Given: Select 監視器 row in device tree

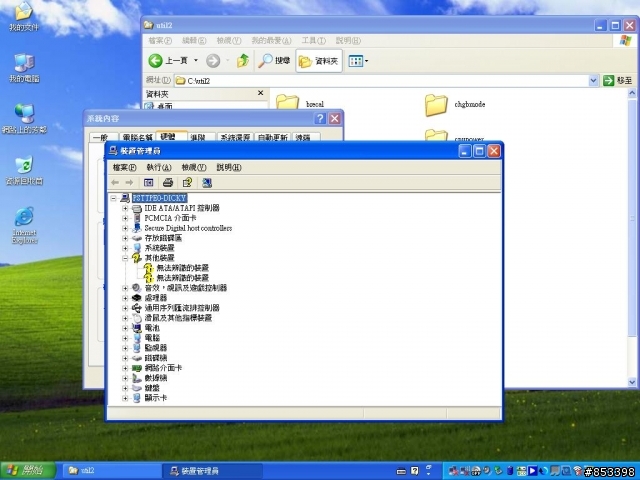Looking at the screenshot, I should pyautogui.click(x=156, y=348).
